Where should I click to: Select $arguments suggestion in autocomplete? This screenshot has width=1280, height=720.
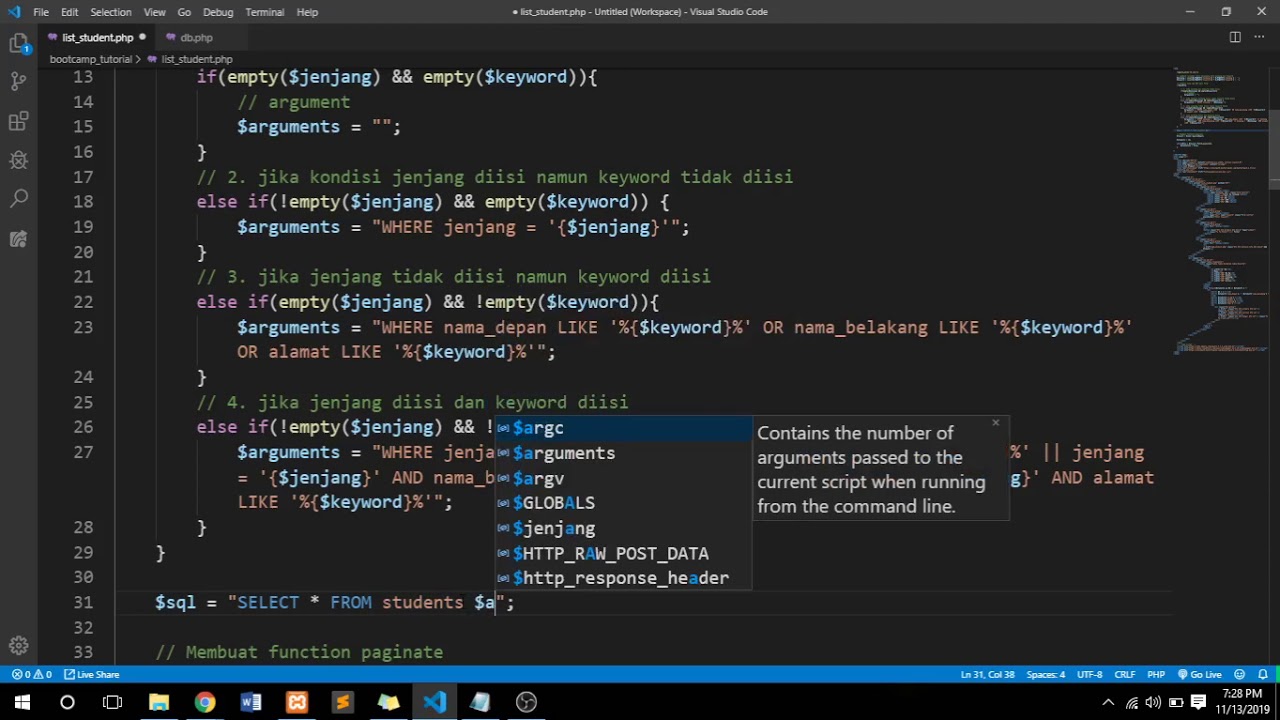pos(624,453)
